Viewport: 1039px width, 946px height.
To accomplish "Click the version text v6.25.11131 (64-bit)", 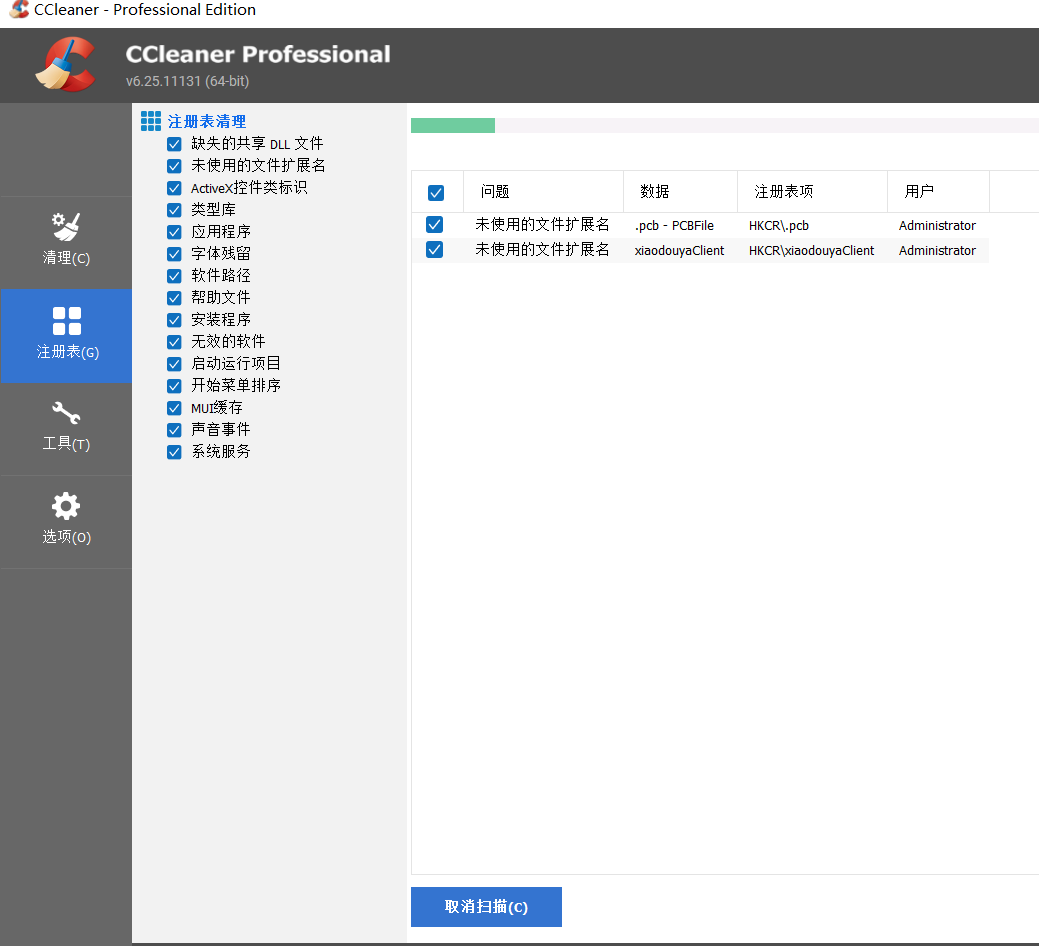I will point(188,81).
